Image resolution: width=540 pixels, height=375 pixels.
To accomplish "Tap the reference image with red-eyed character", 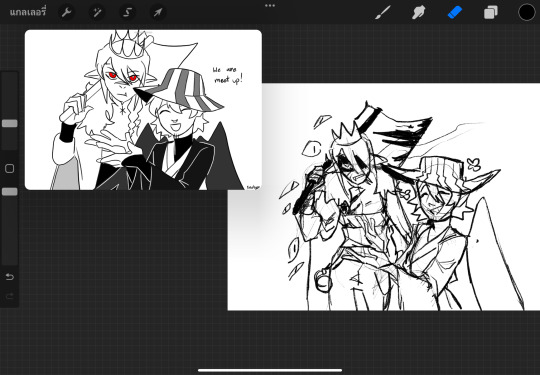I will [143, 110].
